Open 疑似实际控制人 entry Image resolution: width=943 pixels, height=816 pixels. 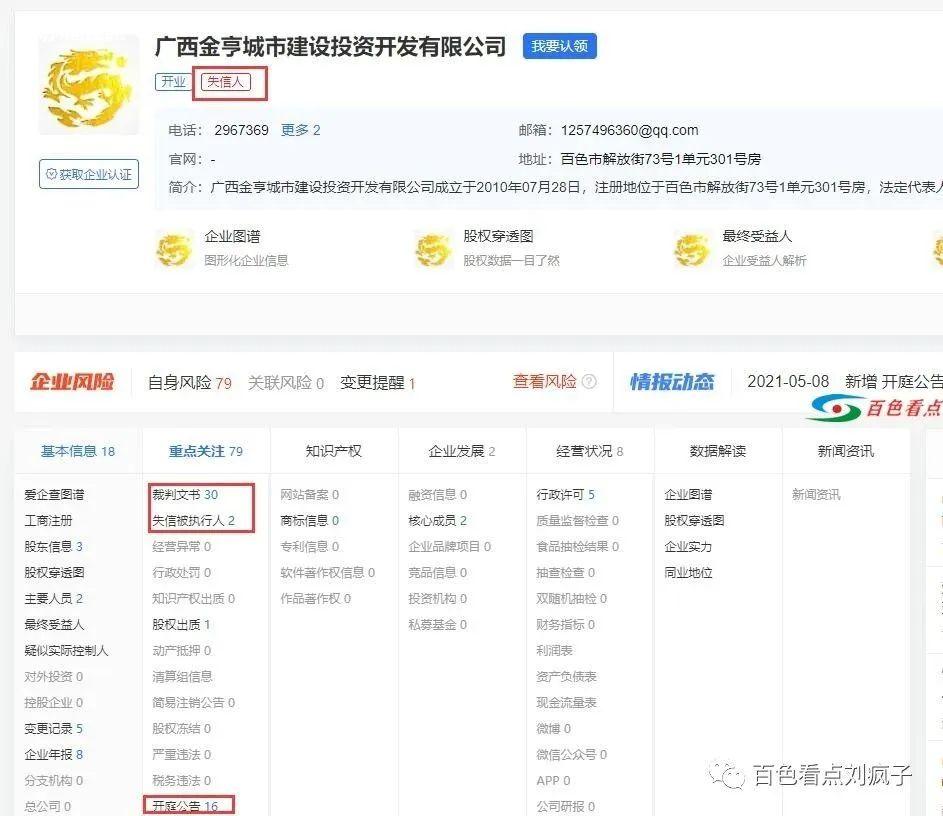[66, 651]
